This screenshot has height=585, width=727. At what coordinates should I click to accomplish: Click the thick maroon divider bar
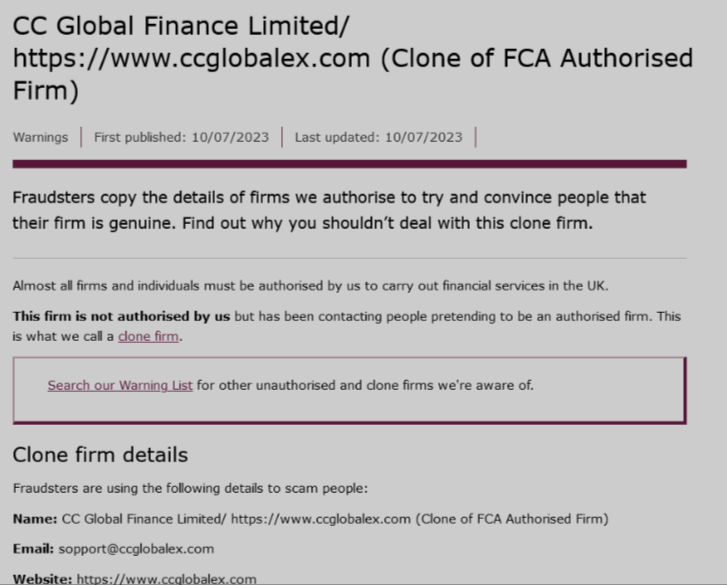pos(349,163)
